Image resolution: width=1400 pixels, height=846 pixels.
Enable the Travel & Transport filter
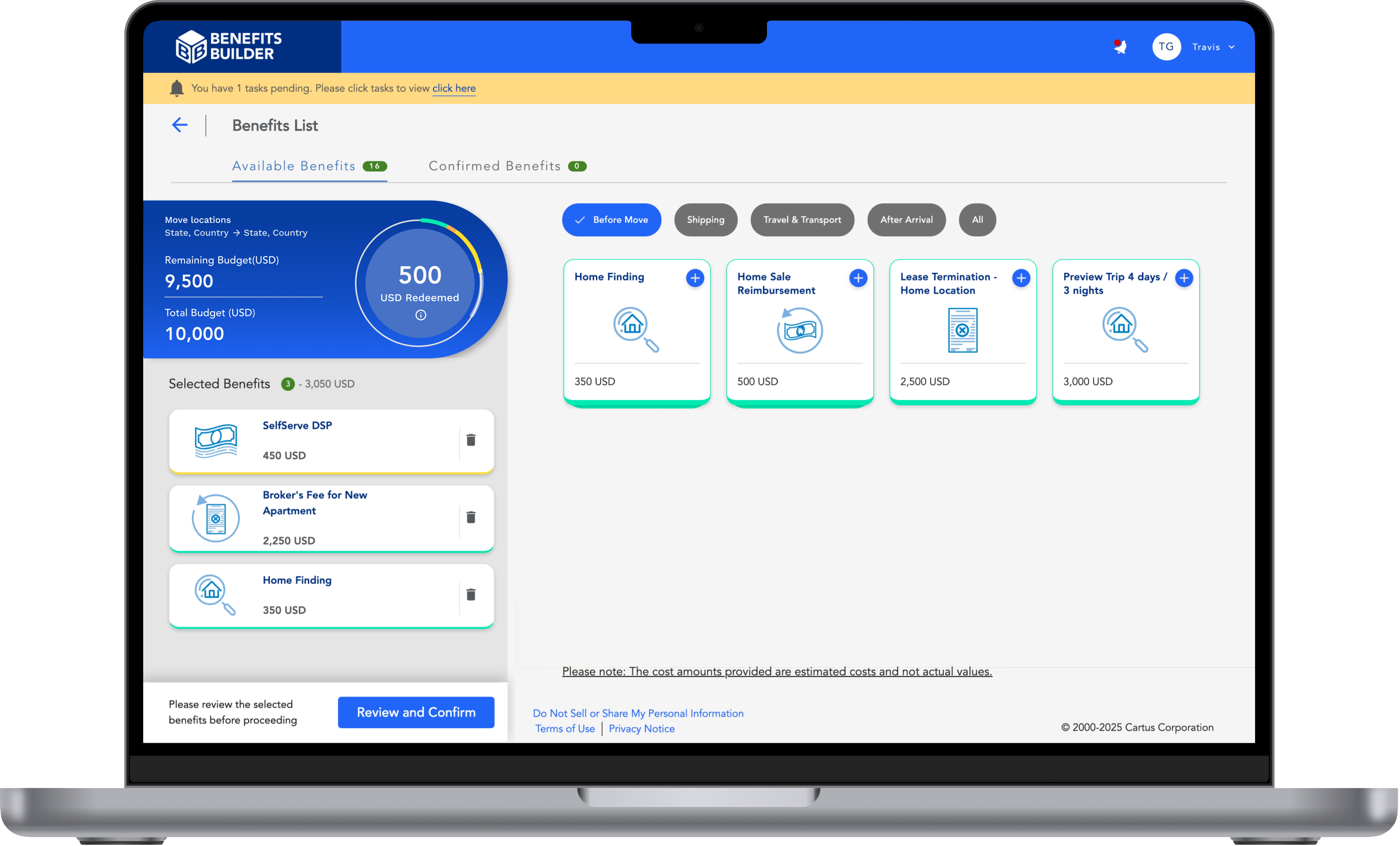[x=802, y=220]
